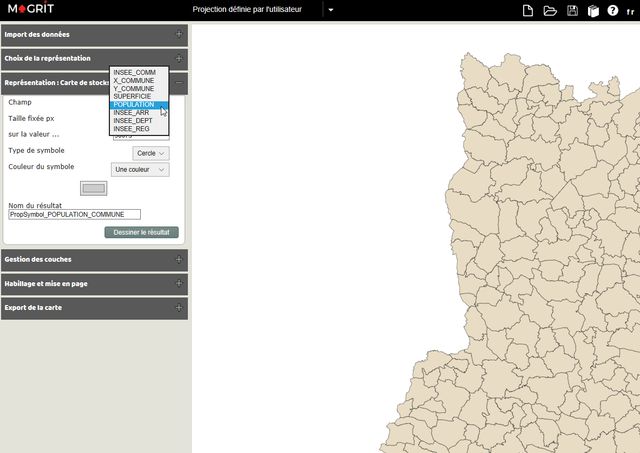Open the documentation book icon

point(592,10)
